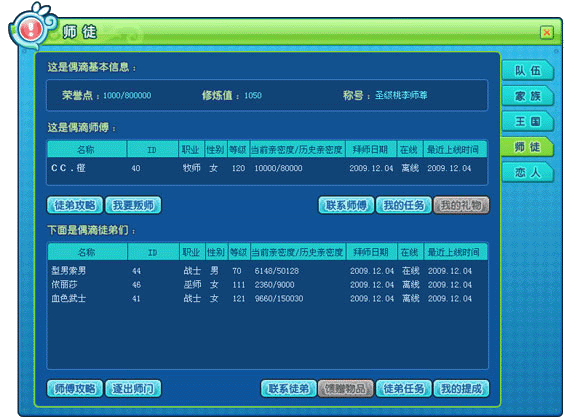This screenshot has width=580, height=420.
Task: Switch to the 队伍 tab
Action: (x=528, y=70)
